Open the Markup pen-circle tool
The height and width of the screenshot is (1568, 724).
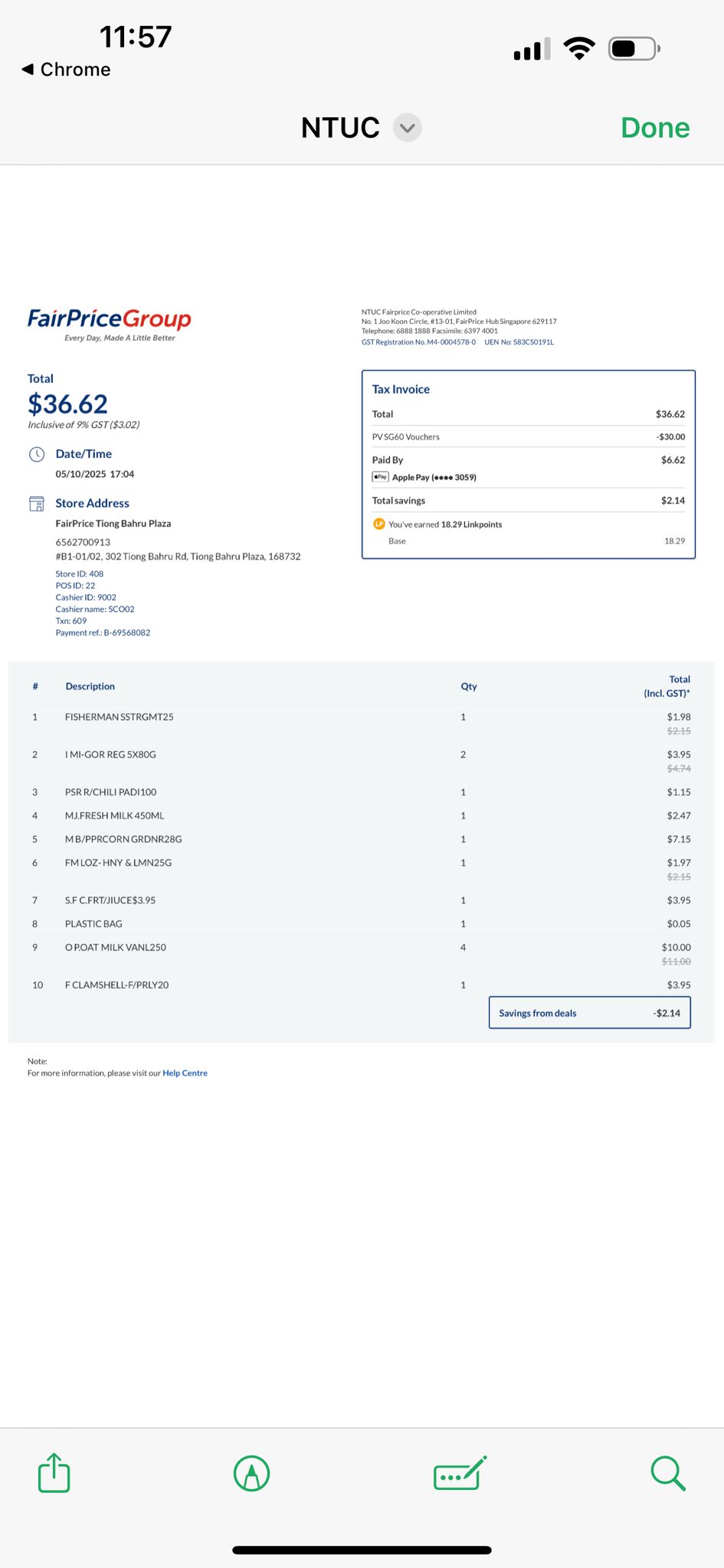251,1473
